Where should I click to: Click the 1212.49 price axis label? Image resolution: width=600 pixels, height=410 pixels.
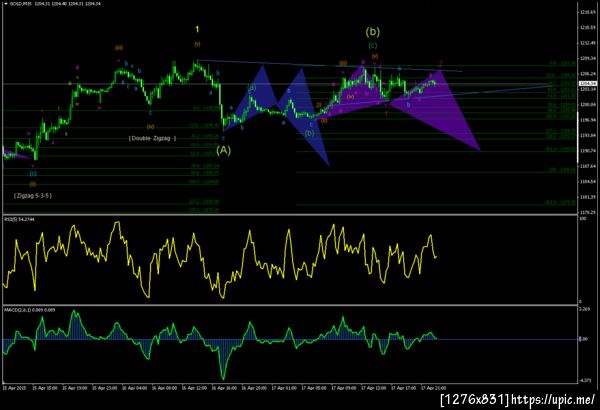587,43
